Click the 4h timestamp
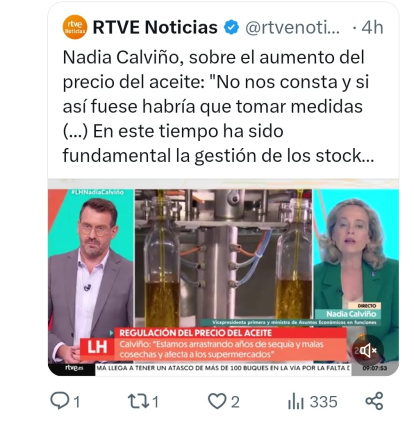The image size is (414, 421). pos(372,28)
